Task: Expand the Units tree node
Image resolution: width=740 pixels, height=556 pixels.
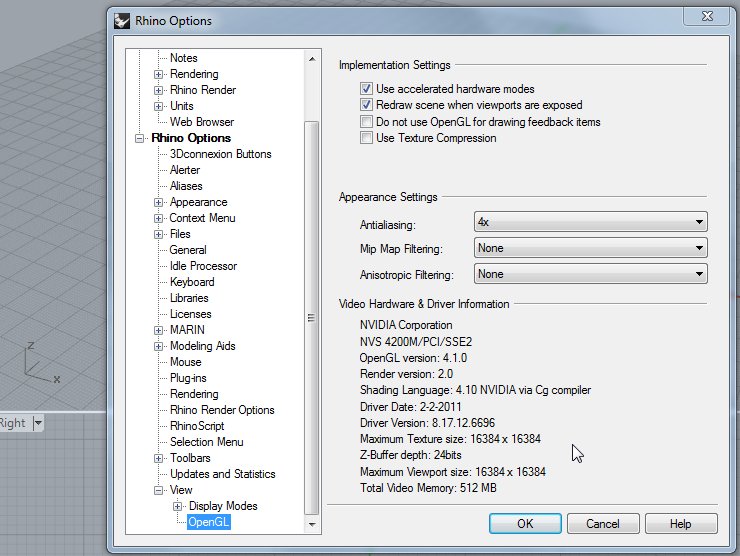Action: [159, 106]
